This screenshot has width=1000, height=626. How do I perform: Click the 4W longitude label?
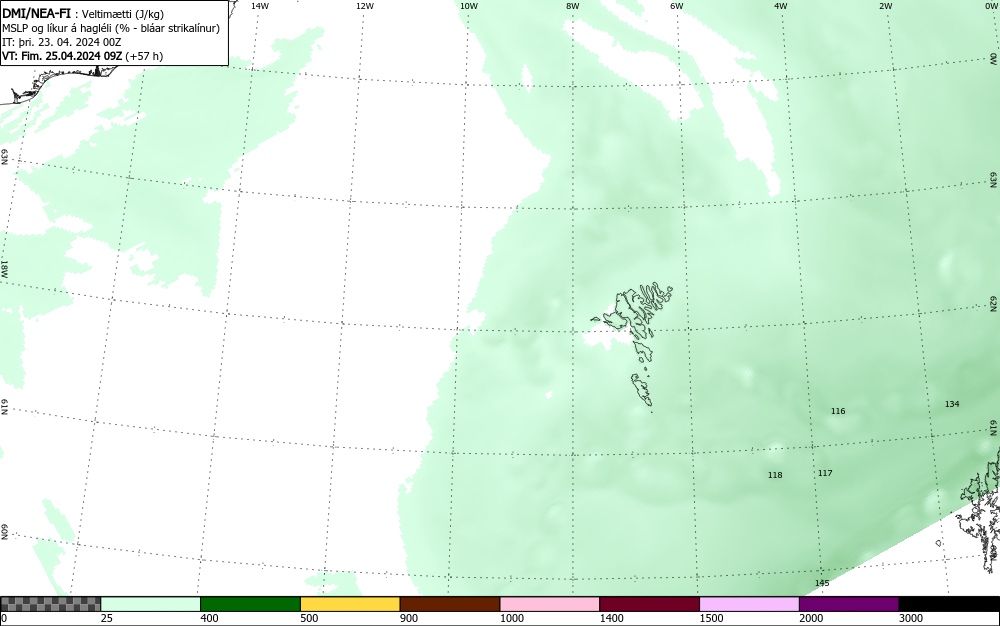point(781,6)
